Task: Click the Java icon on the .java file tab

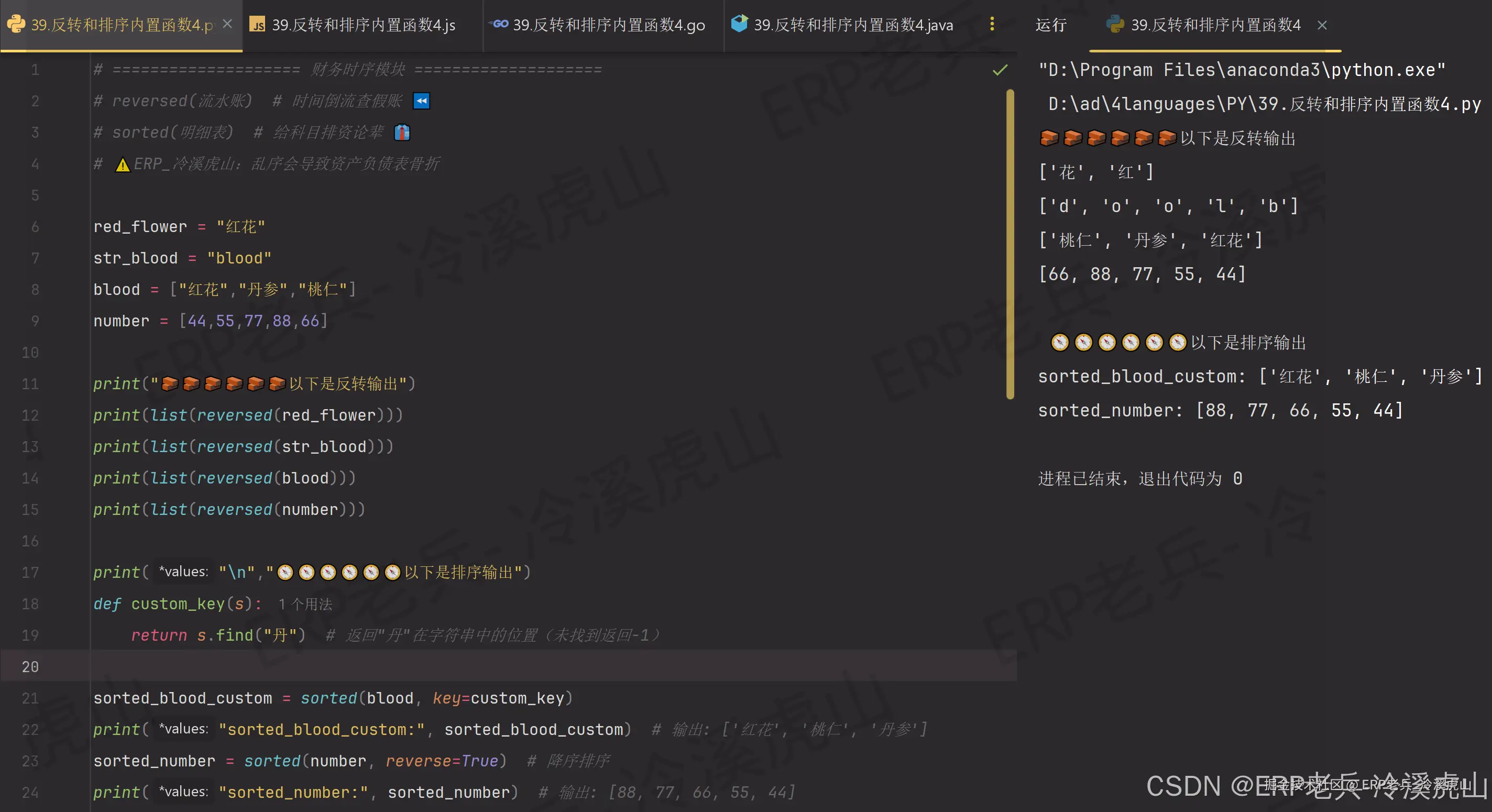Action: [739, 24]
